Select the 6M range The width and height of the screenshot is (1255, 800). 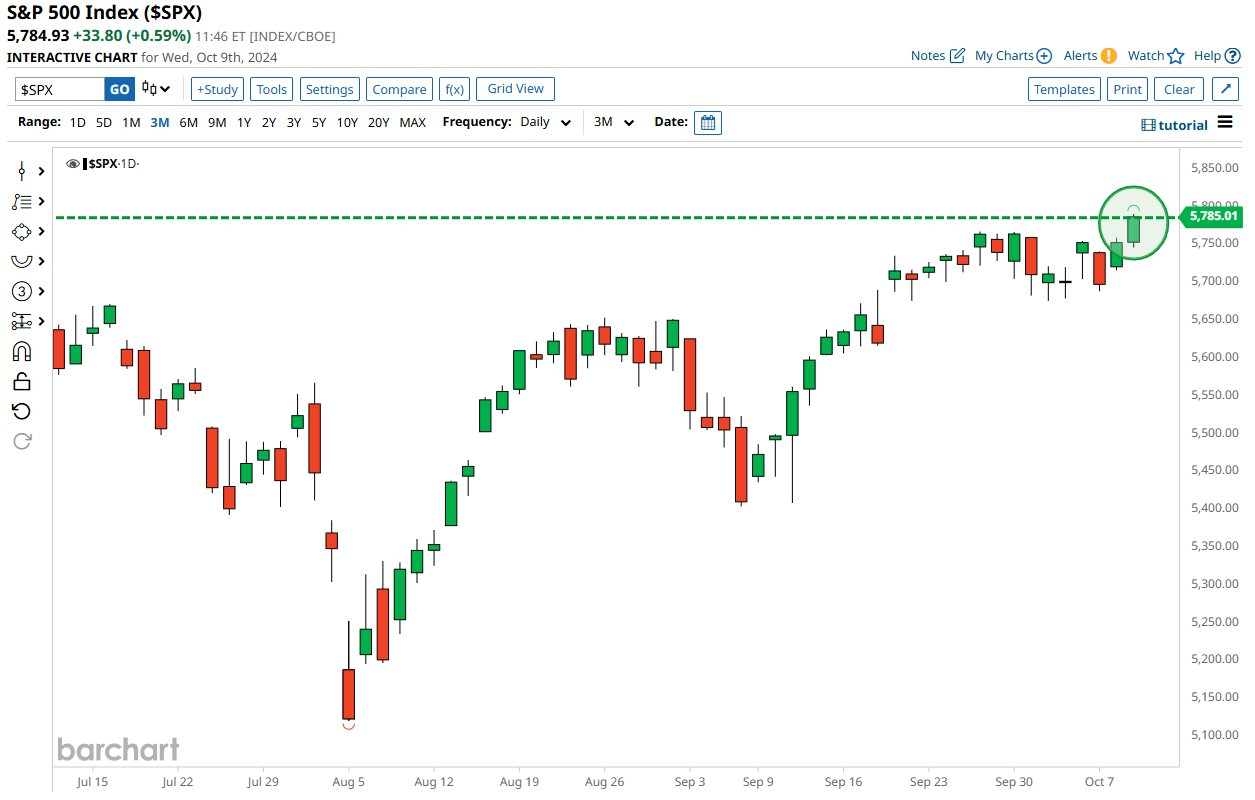pos(188,122)
